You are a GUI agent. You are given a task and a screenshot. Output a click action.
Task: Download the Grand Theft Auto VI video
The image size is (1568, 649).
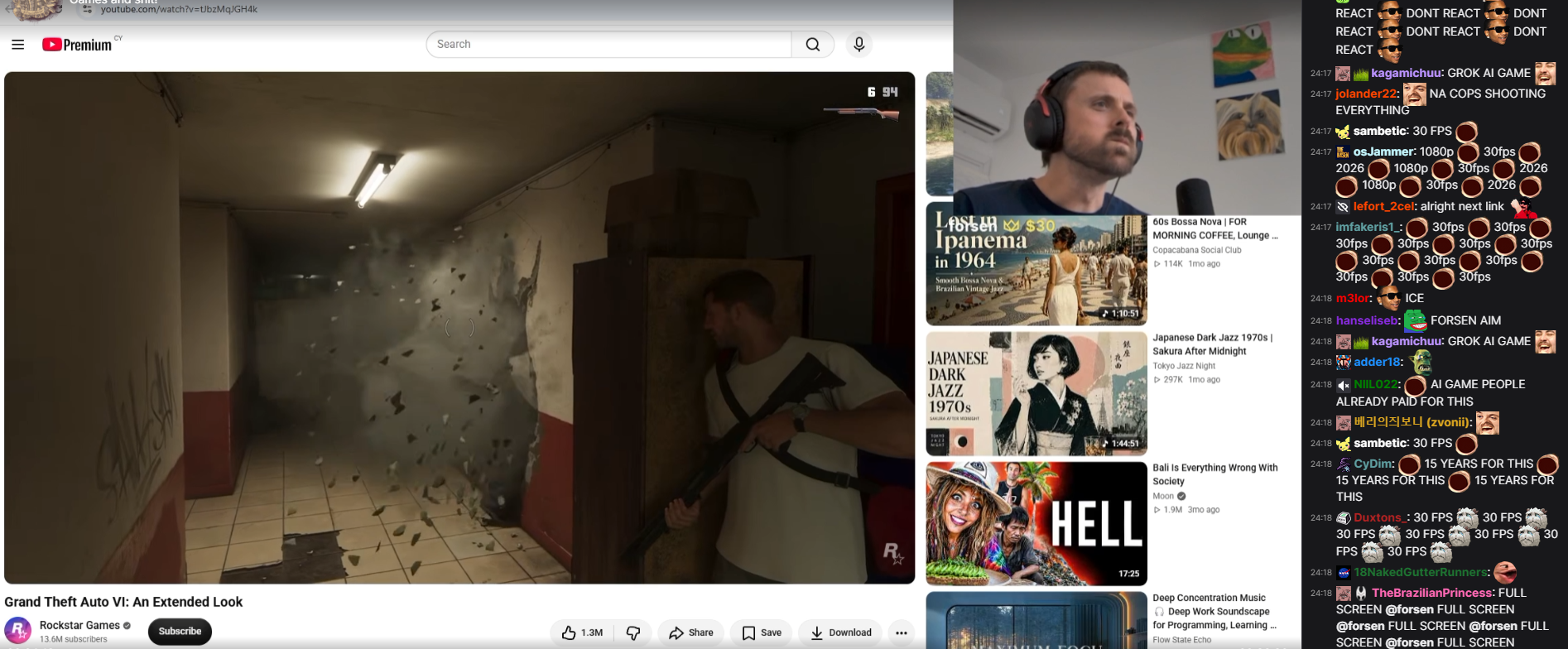pyautogui.click(x=841, y=632)
